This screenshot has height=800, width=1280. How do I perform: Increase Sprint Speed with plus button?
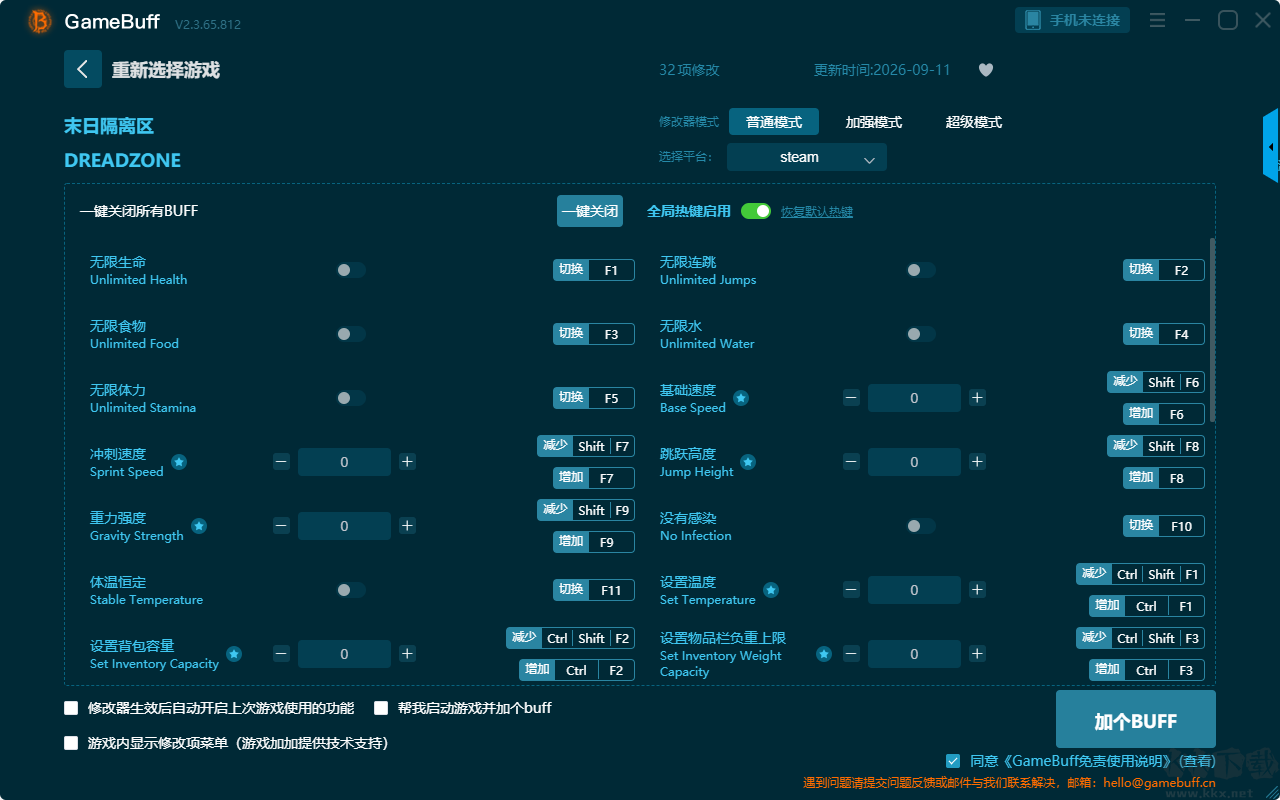click(x=407, y=462)
